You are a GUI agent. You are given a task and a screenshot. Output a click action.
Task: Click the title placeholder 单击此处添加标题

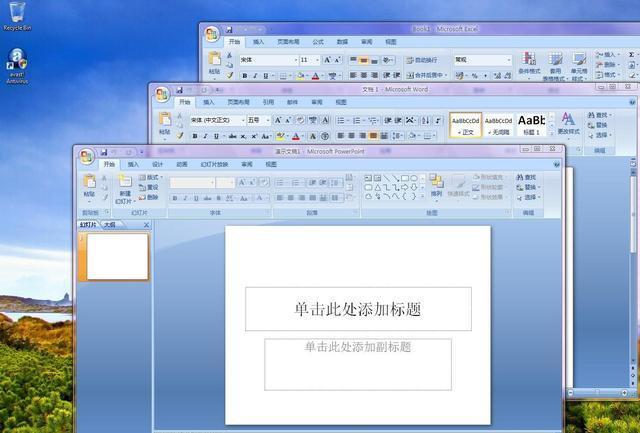(358, 309)
